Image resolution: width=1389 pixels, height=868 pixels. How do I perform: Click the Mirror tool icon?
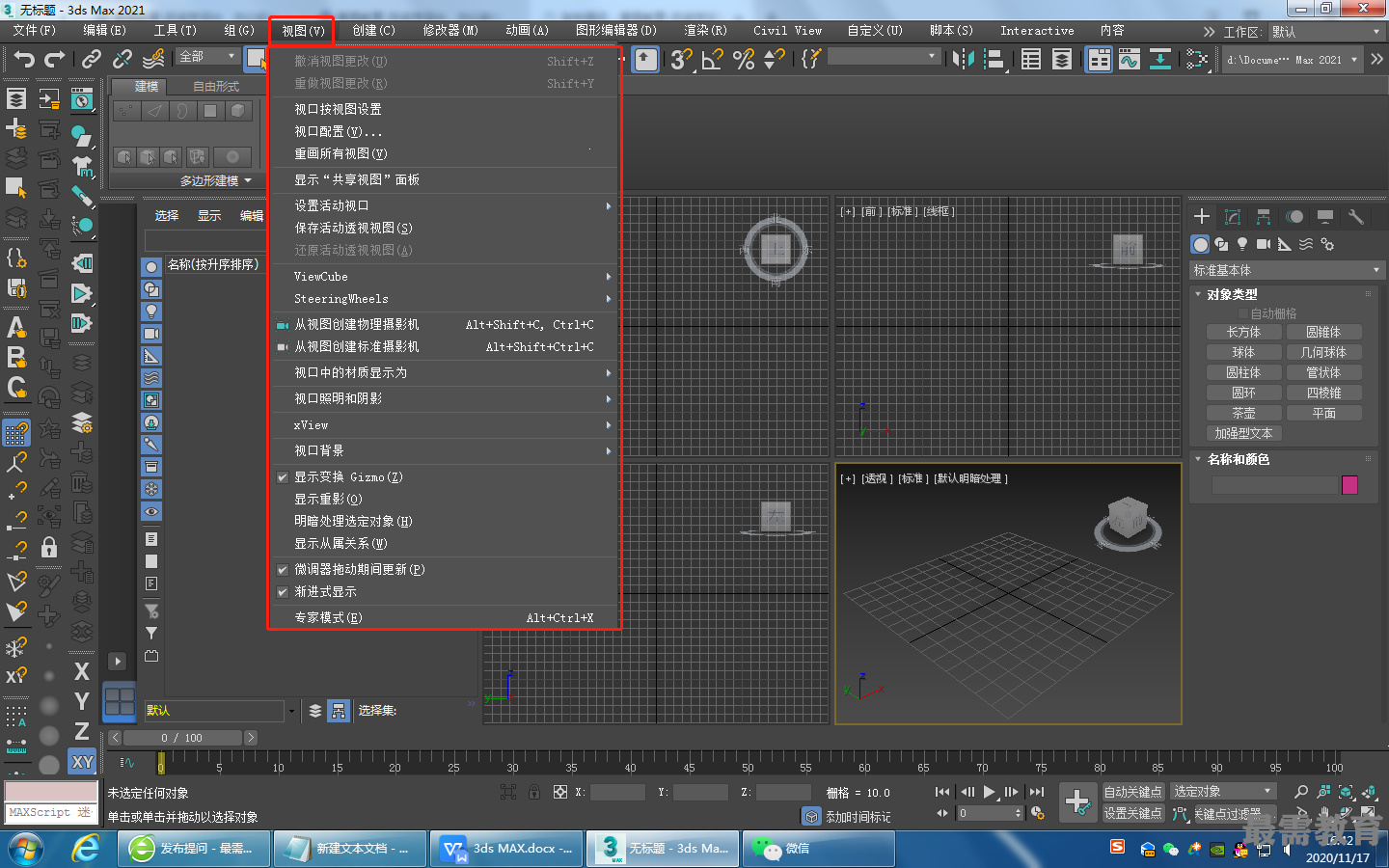pyautogui.click(x=963, y=60)
